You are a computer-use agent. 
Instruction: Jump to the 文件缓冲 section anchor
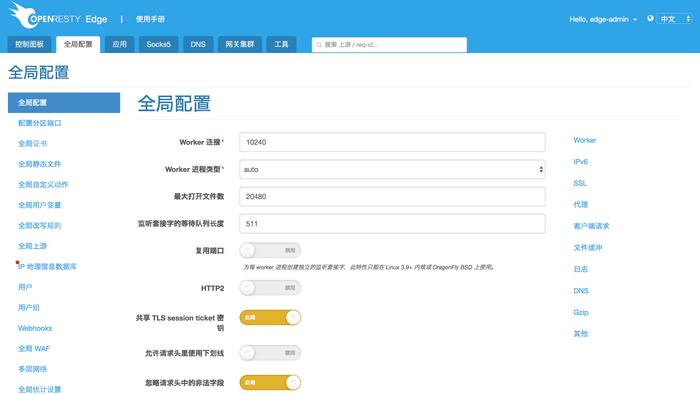[x=588, y=248]
